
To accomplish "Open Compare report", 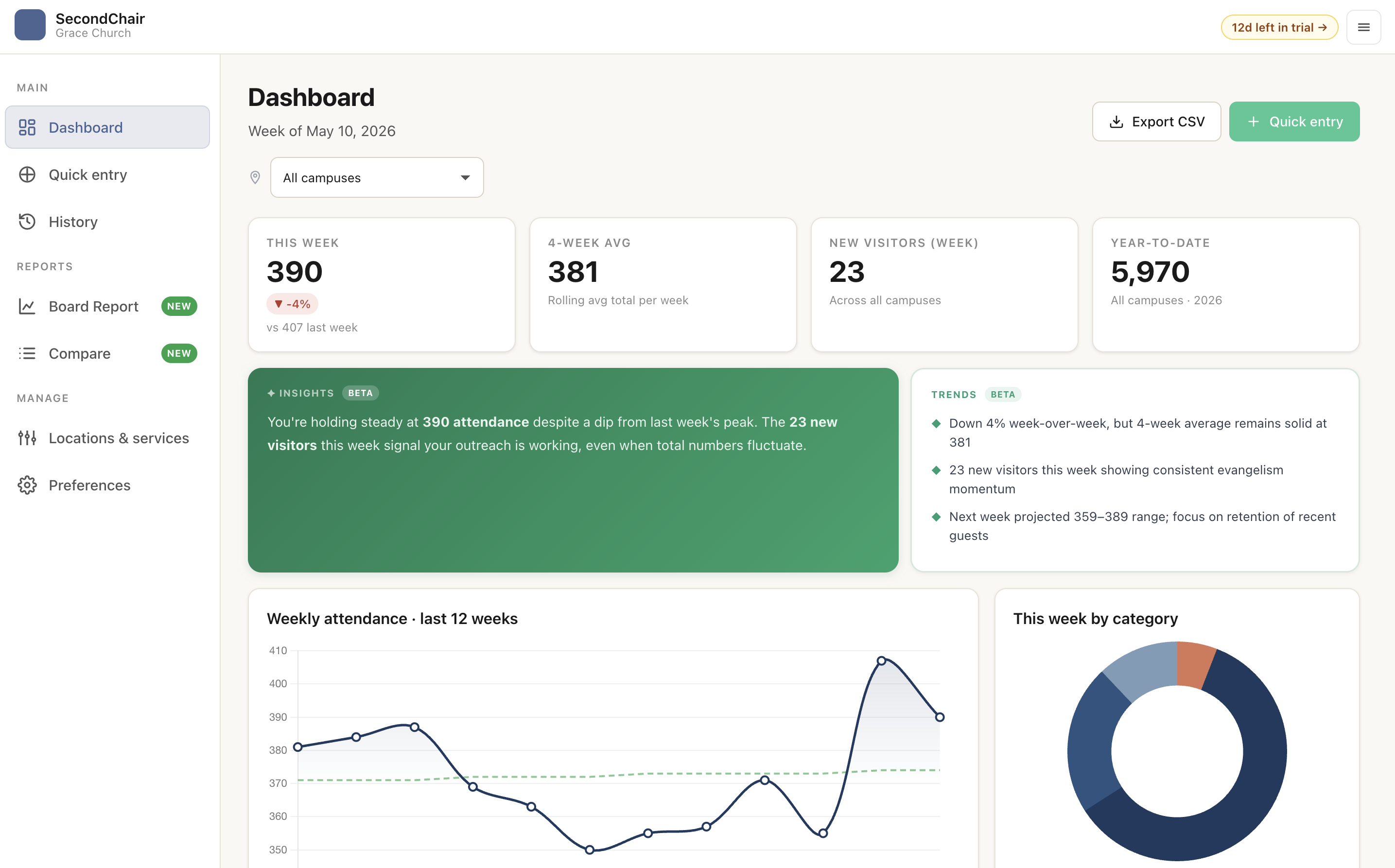I will coord(107,353).
